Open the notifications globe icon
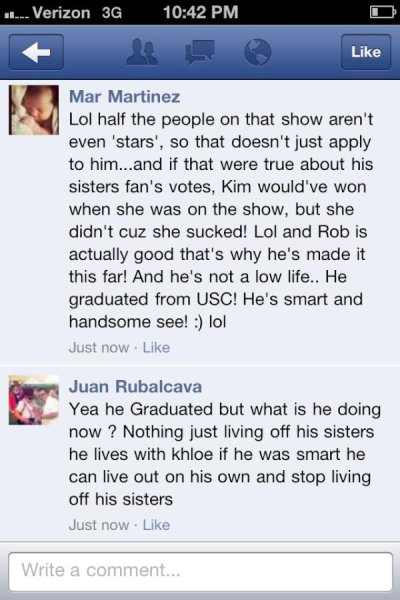400x600 pixels. coord(258,52)
